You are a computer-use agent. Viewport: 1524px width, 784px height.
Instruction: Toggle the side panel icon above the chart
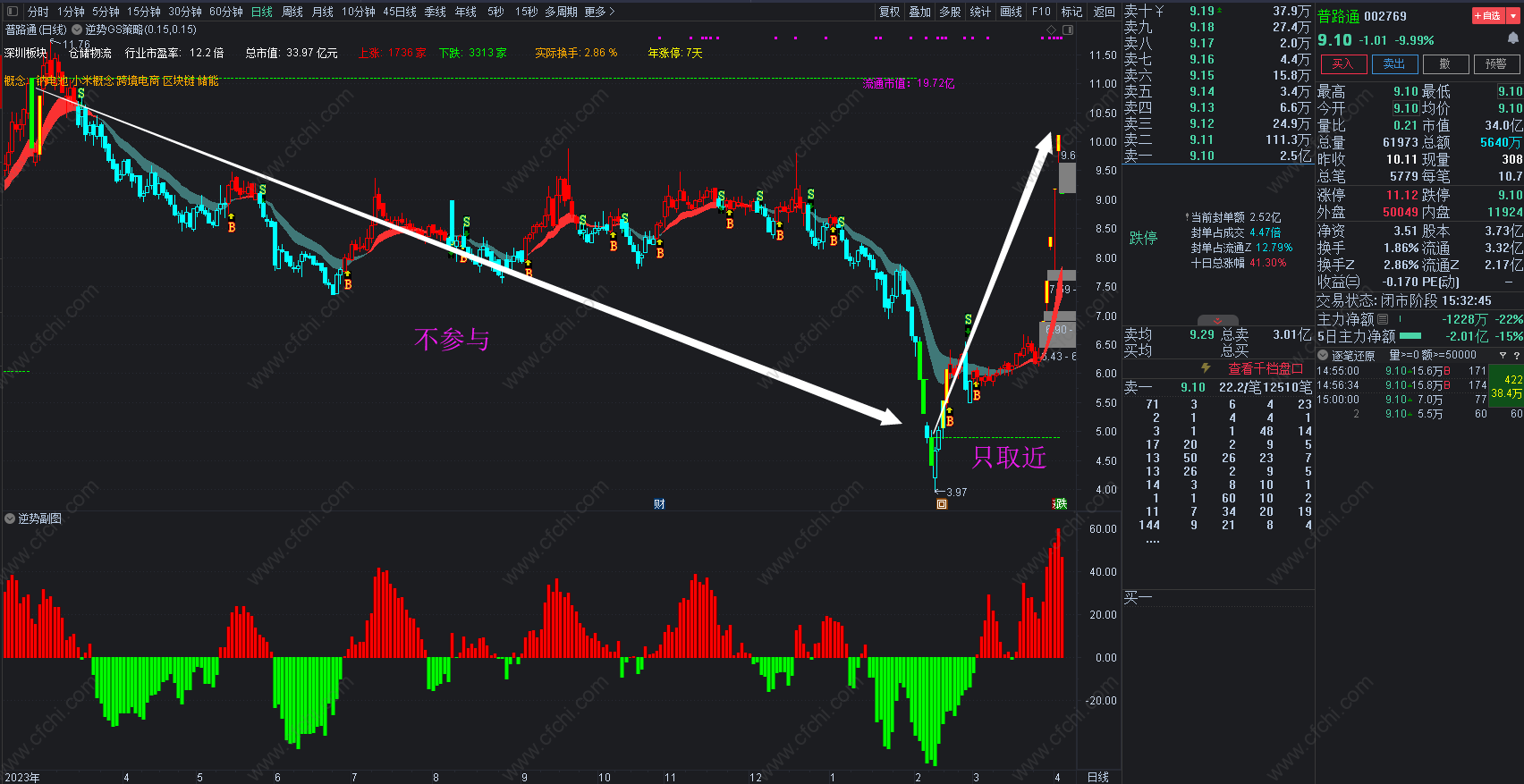[1068, 30]
